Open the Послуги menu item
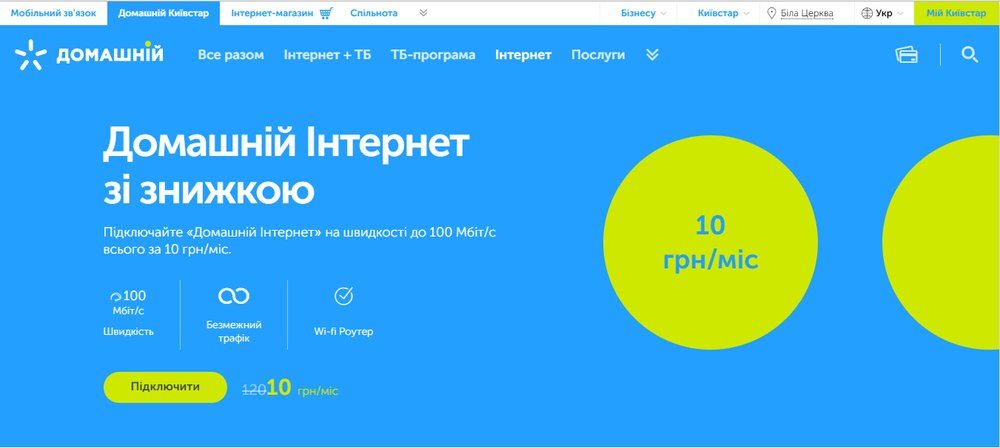The image size is (1000, 448). [x=598, y=55]
